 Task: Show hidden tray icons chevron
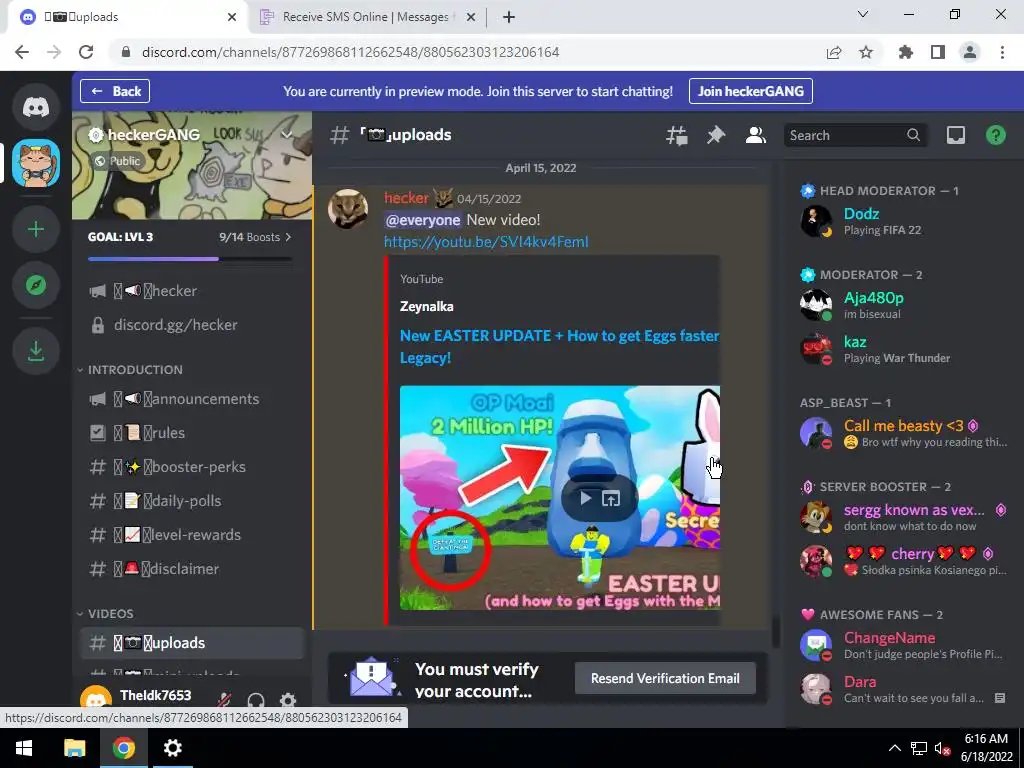click(895, 748)
